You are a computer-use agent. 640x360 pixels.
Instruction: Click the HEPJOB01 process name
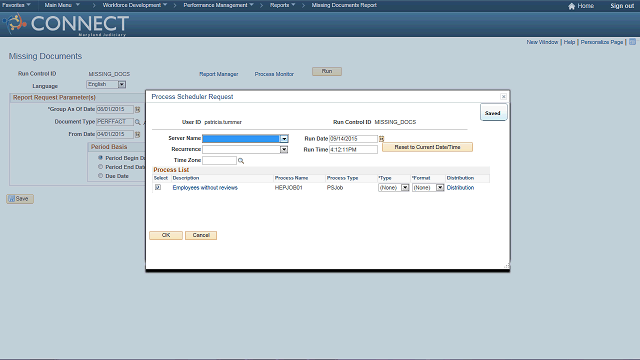[289, 188]
